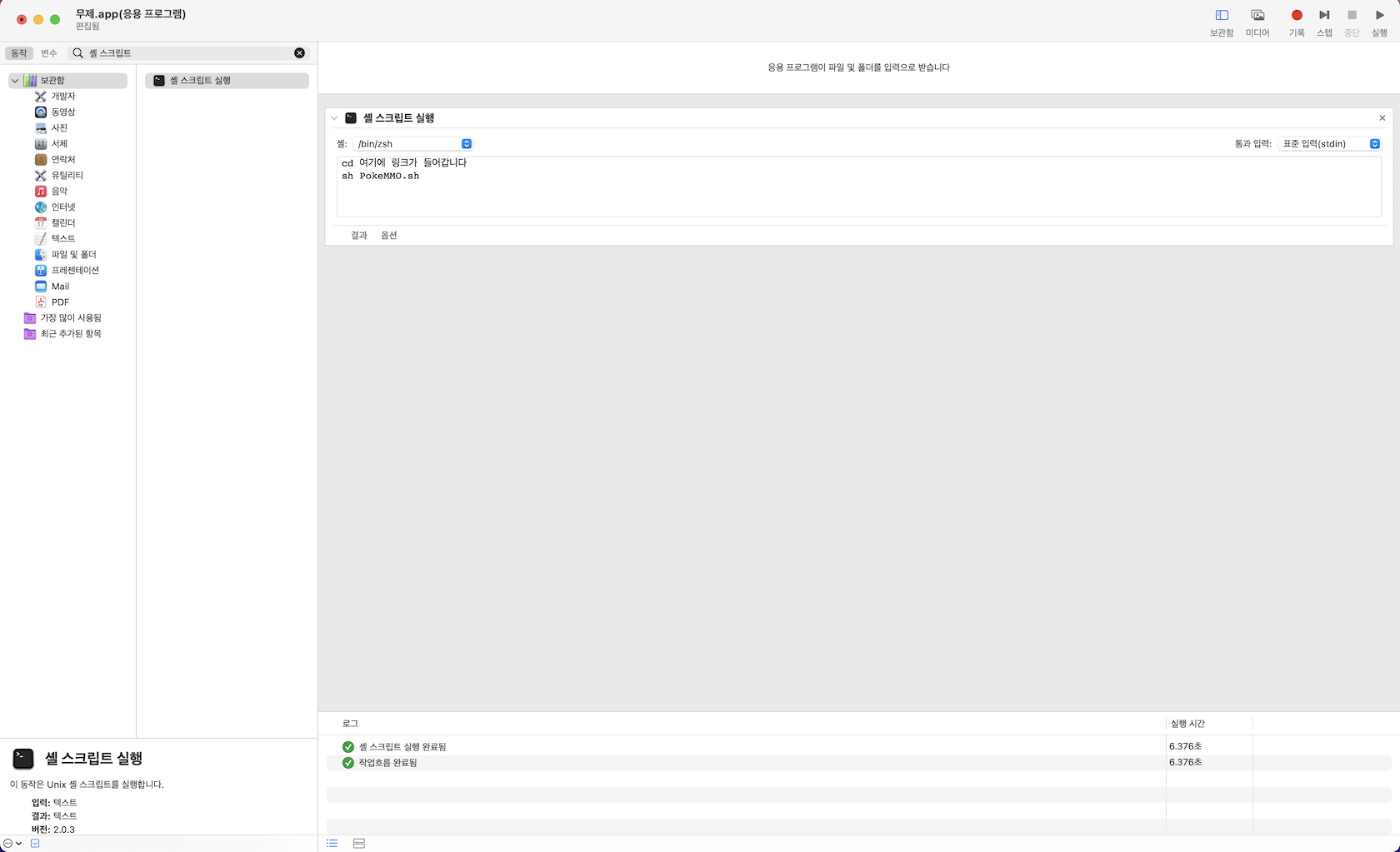Open the shell /bin/zsh dropdown
Viewport: 1400px width, 852px height.
pyautogui.click(x=412, y=144)
